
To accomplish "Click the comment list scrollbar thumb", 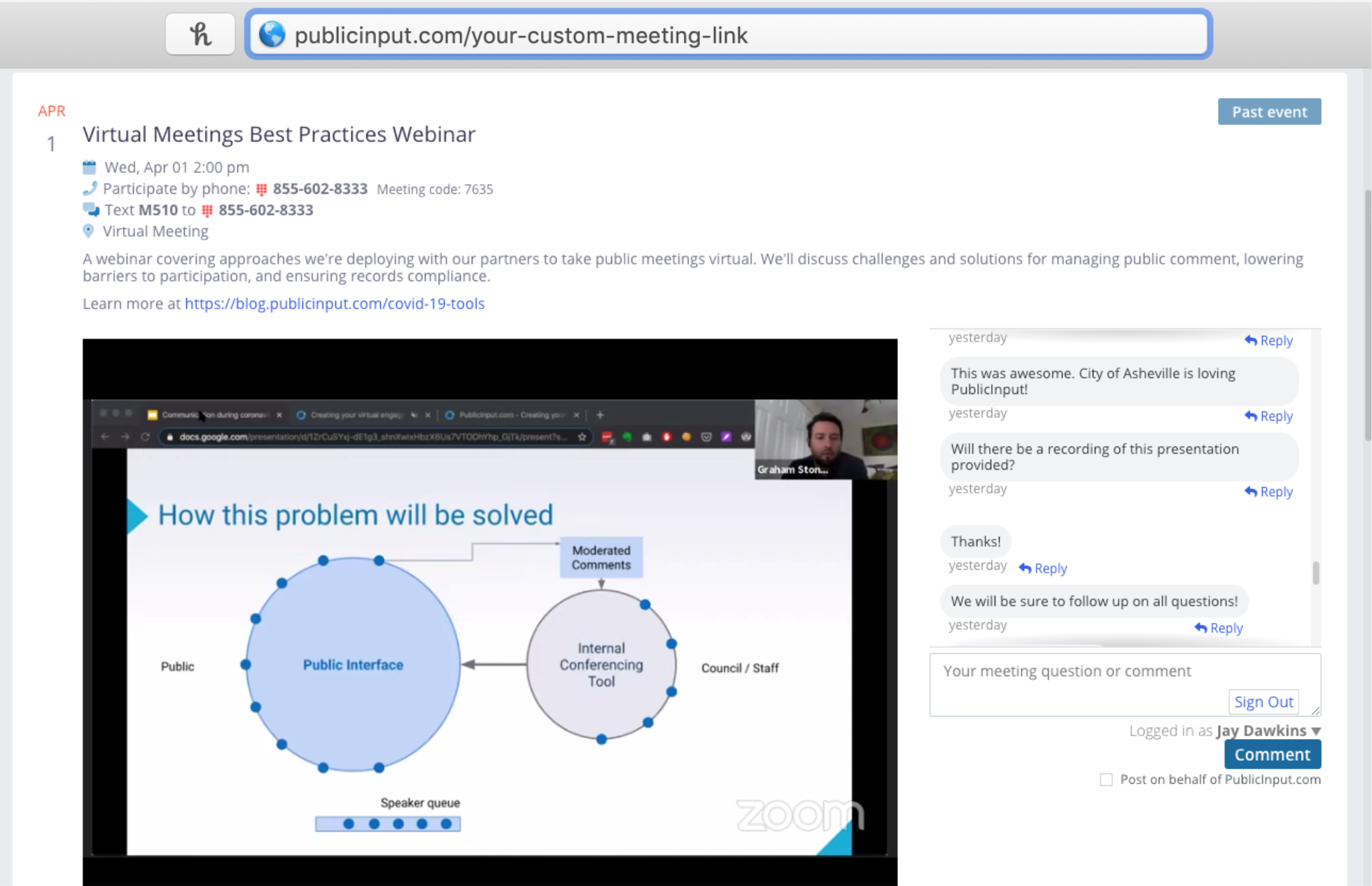I will (1316, 572).
